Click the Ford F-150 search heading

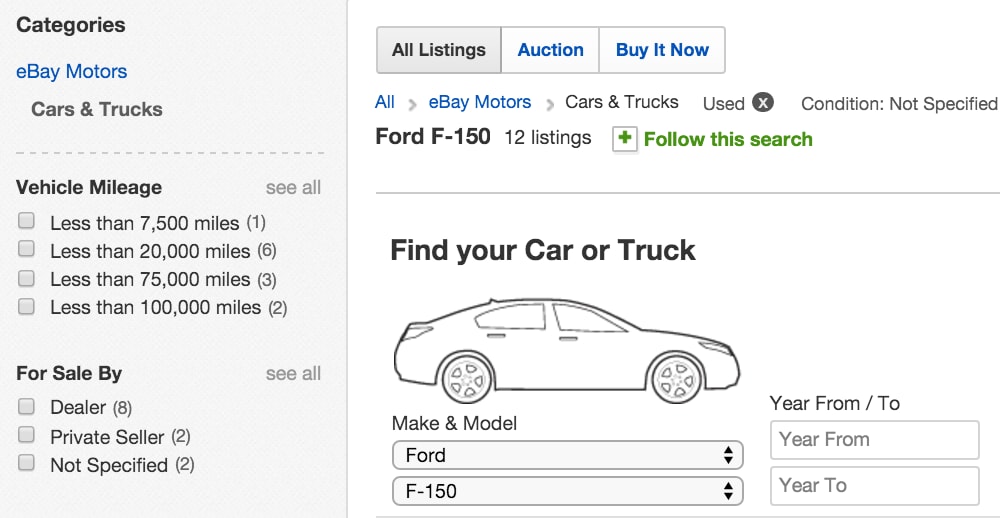pyautogui.click(x=433, y=137)
